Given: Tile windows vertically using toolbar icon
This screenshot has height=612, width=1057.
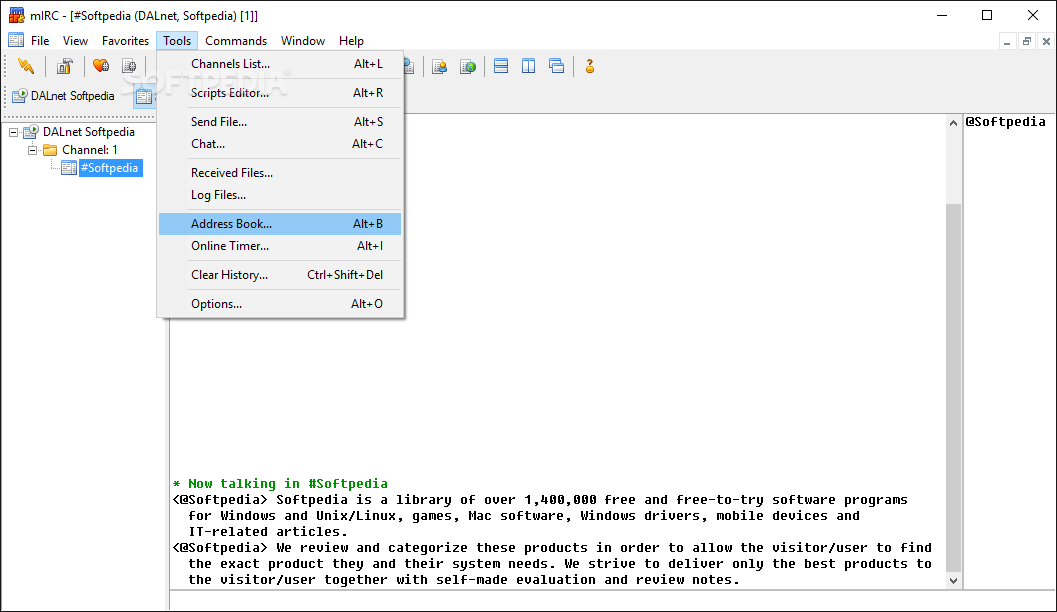Looking at the screenshot, I should tap(528, 66).
